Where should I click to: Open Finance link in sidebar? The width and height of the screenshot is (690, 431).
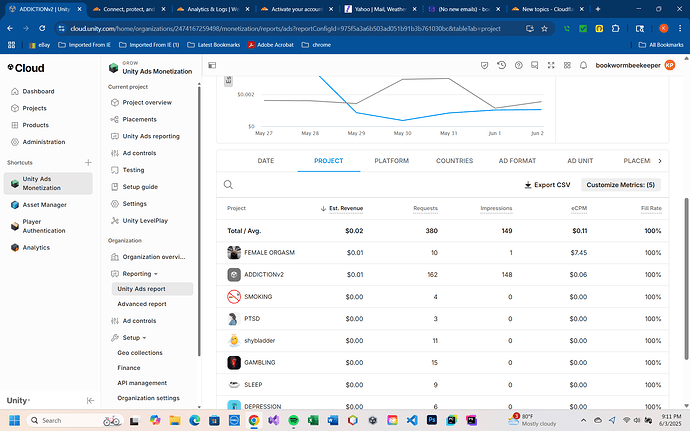pos(128,368)
